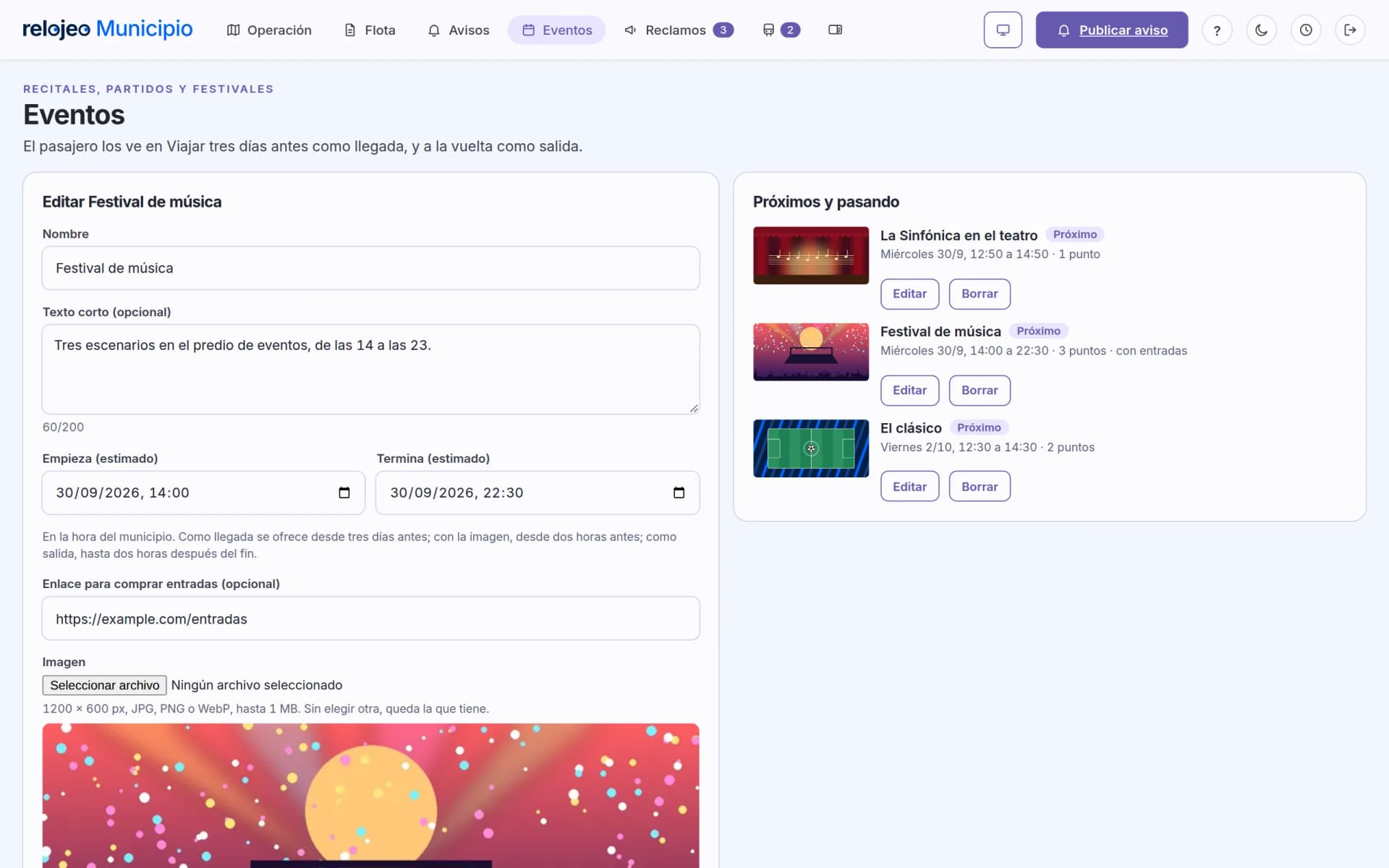Click Seleccionar archivo to choose image
Viewport: 1389px width, 868px height.
point(104,685)
